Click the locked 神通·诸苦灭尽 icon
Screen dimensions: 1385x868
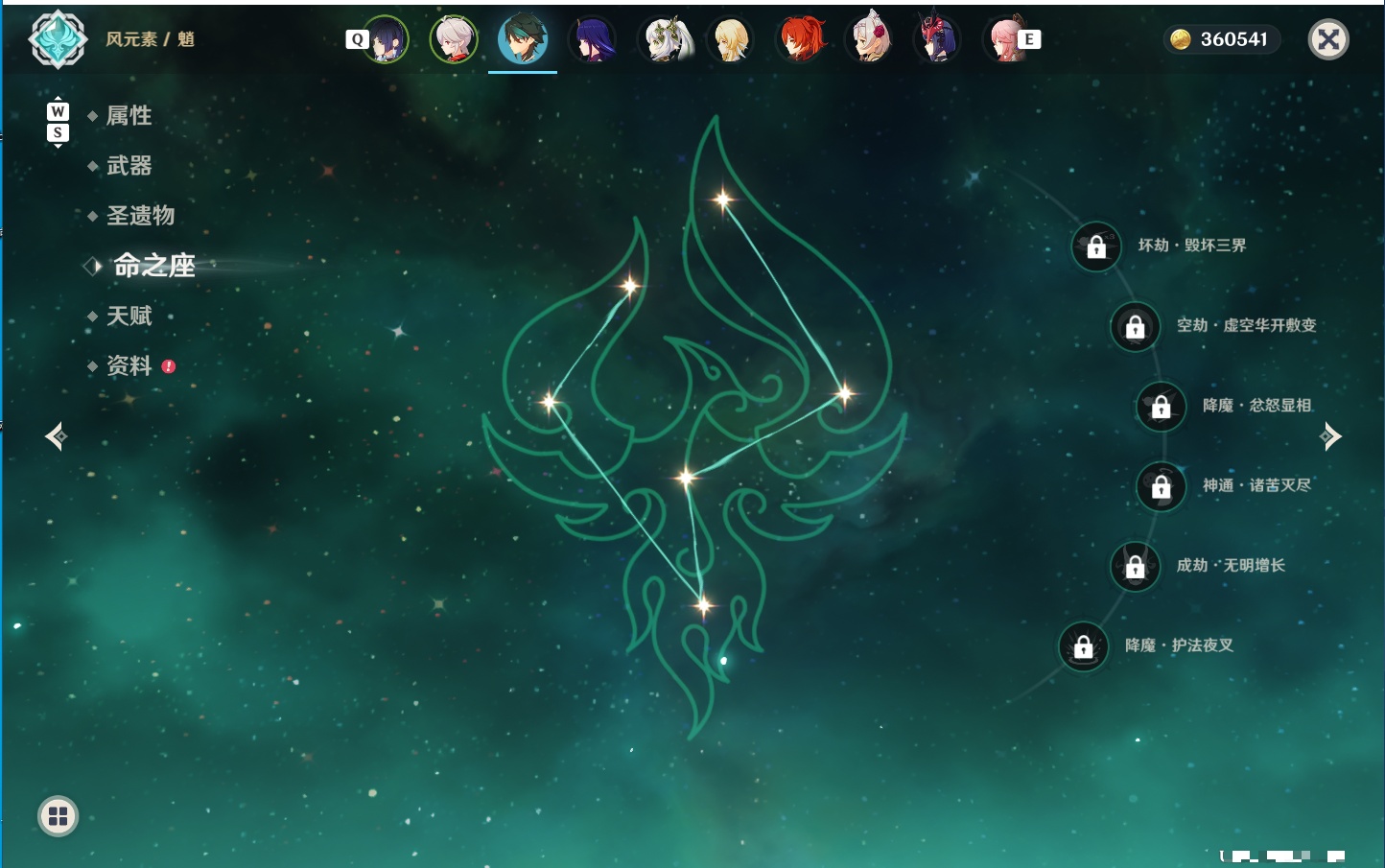tap(1162, 486)
